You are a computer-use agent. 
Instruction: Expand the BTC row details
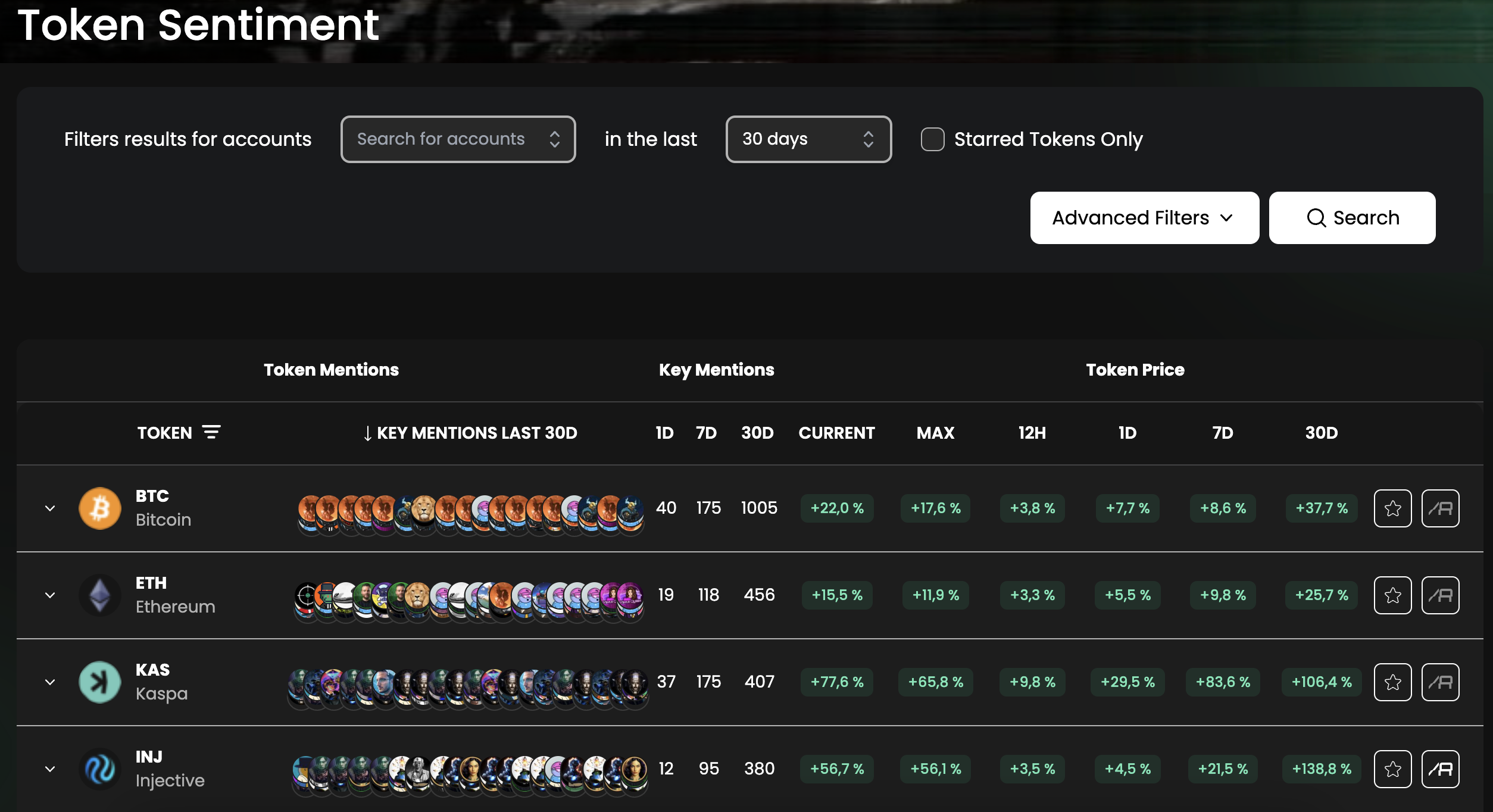[50, 508]
